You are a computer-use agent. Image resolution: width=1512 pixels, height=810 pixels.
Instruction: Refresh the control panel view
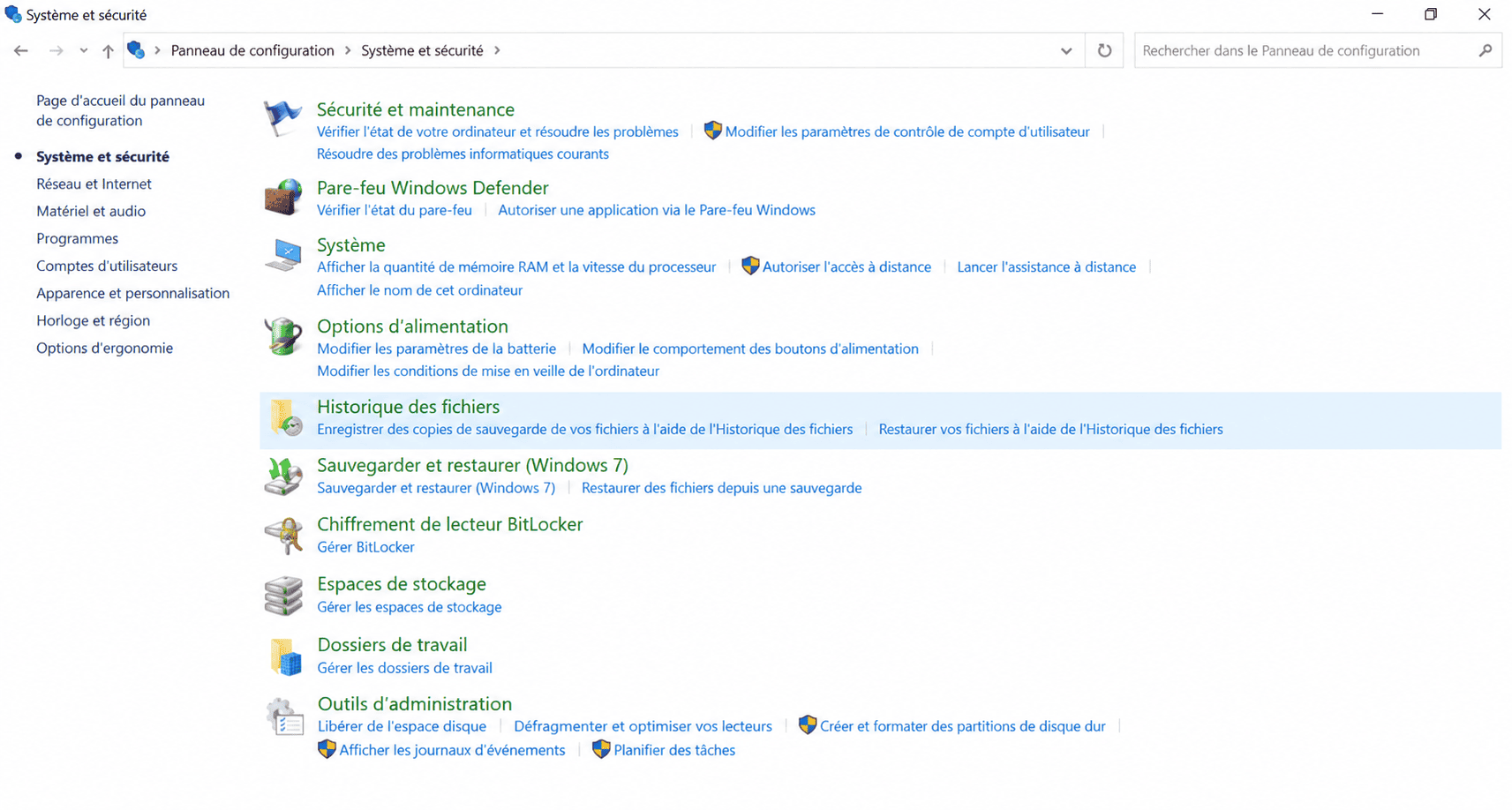(x=1104, y=50)
